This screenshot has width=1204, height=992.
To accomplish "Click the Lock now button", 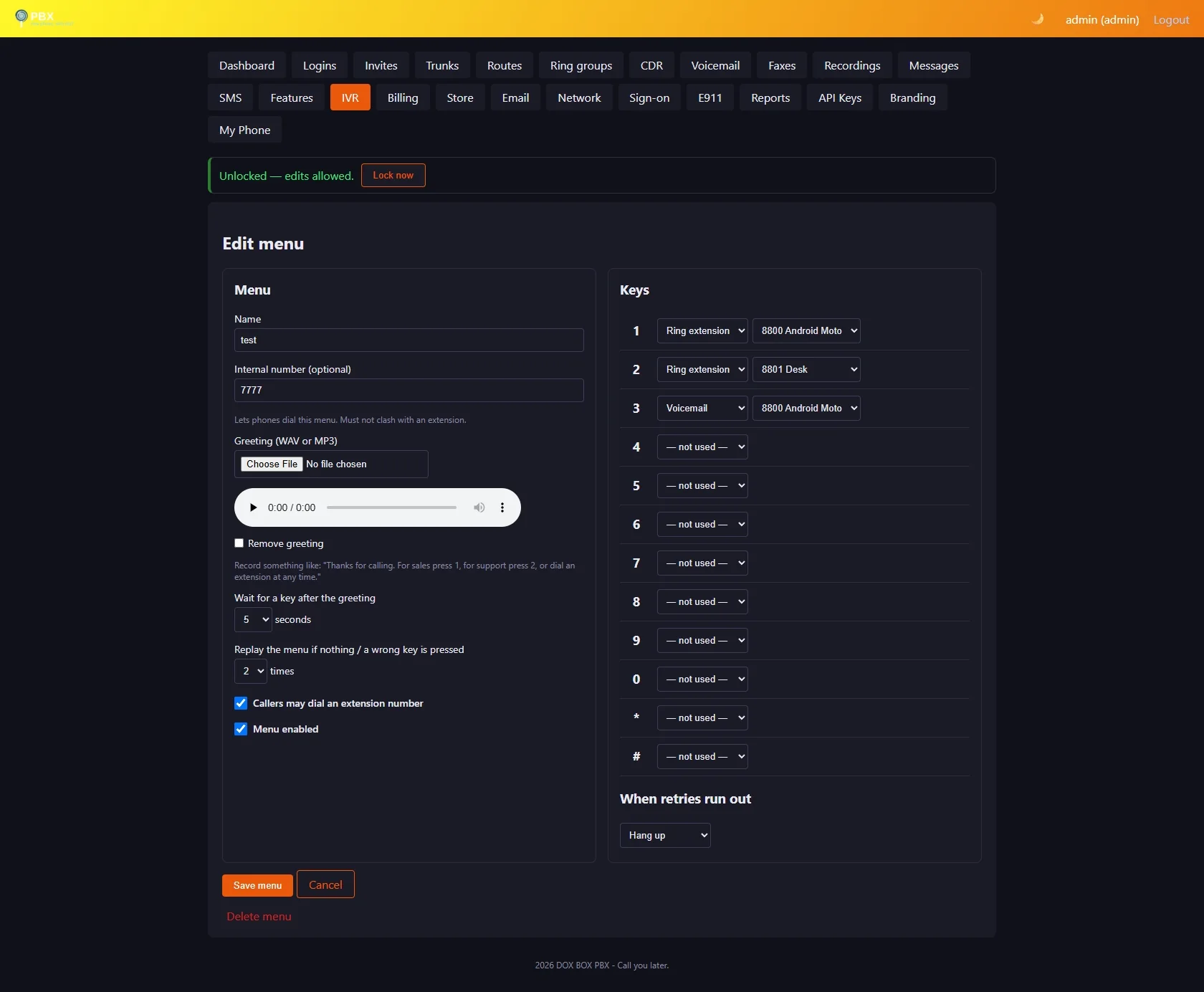I will click(x=393, y=175).
